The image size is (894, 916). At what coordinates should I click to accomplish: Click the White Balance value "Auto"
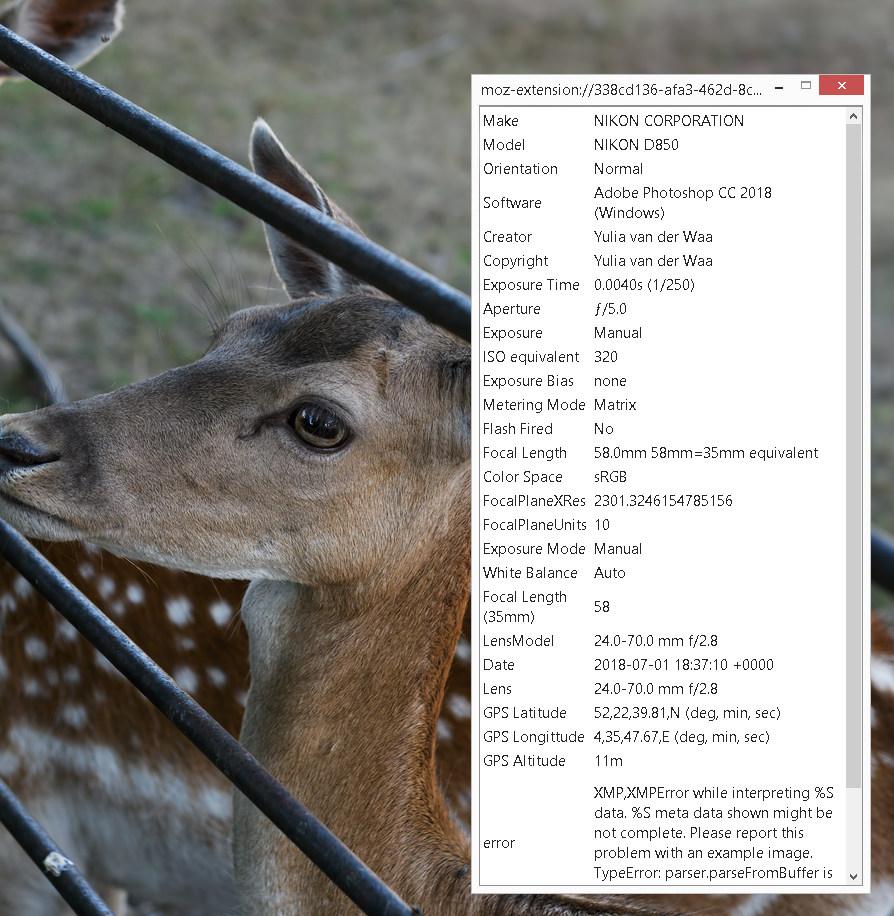(x=609, y=572)
